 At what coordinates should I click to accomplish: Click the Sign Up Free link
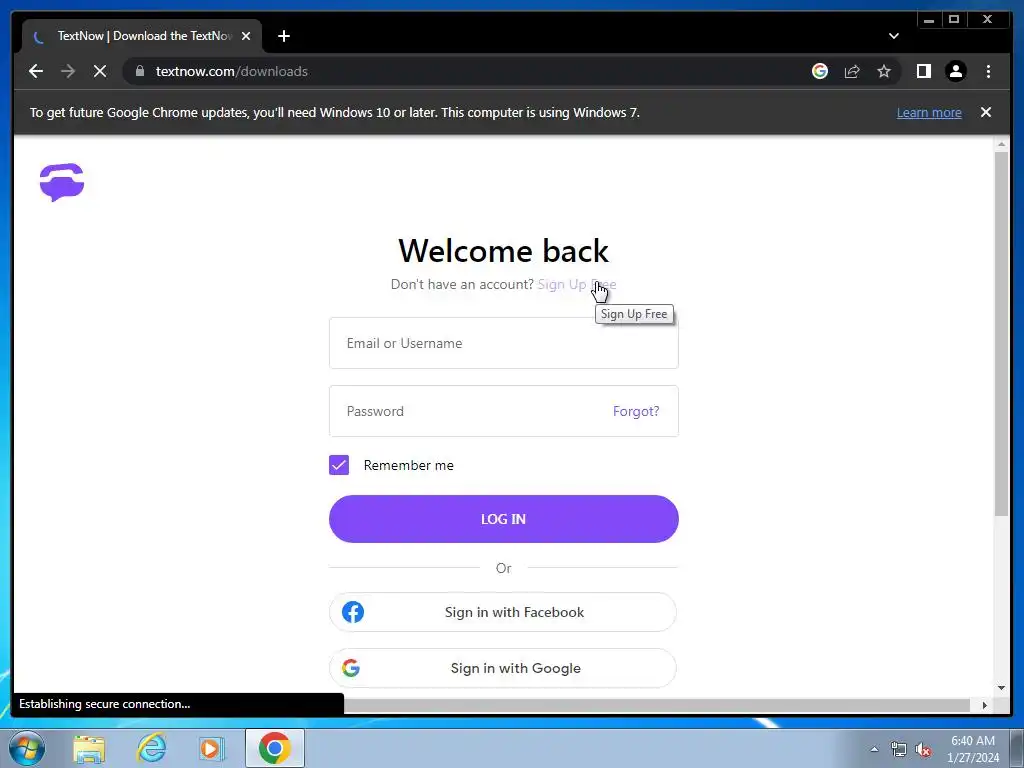pyautogui.click(x=577, y=284)
